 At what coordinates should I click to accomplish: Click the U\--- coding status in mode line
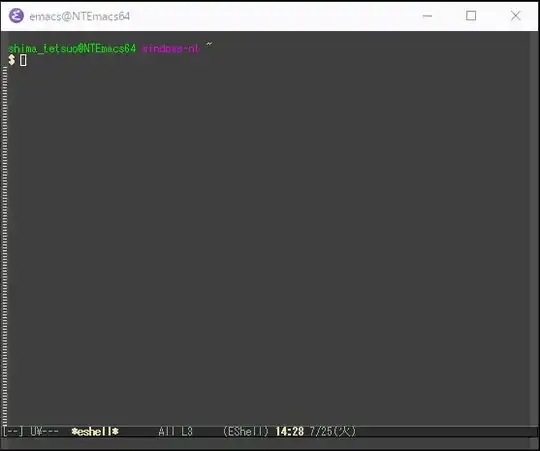[x=44, y=431]
